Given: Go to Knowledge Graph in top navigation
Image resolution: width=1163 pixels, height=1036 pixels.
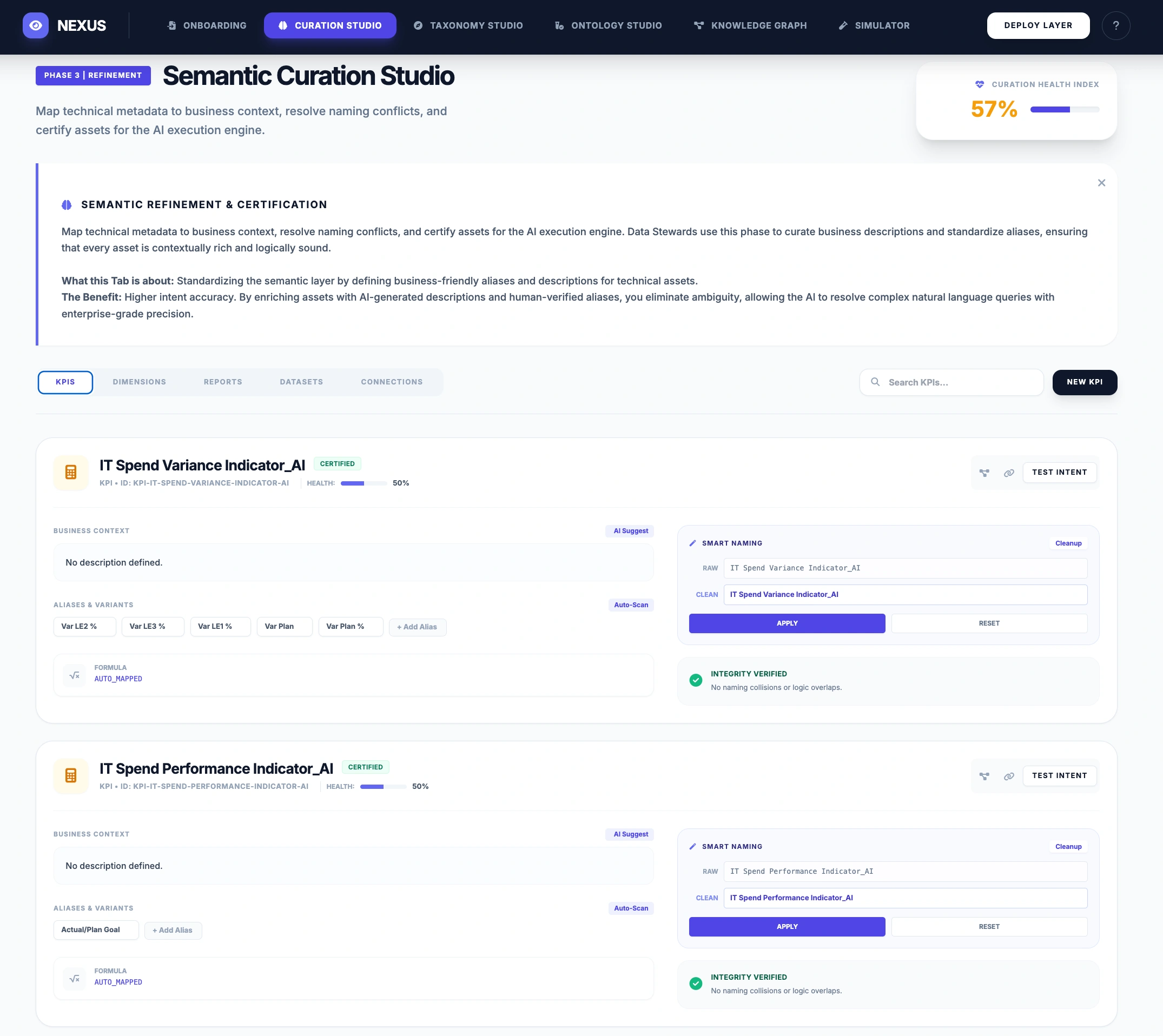Looking at the screenshot, I should tap(750, 25).
